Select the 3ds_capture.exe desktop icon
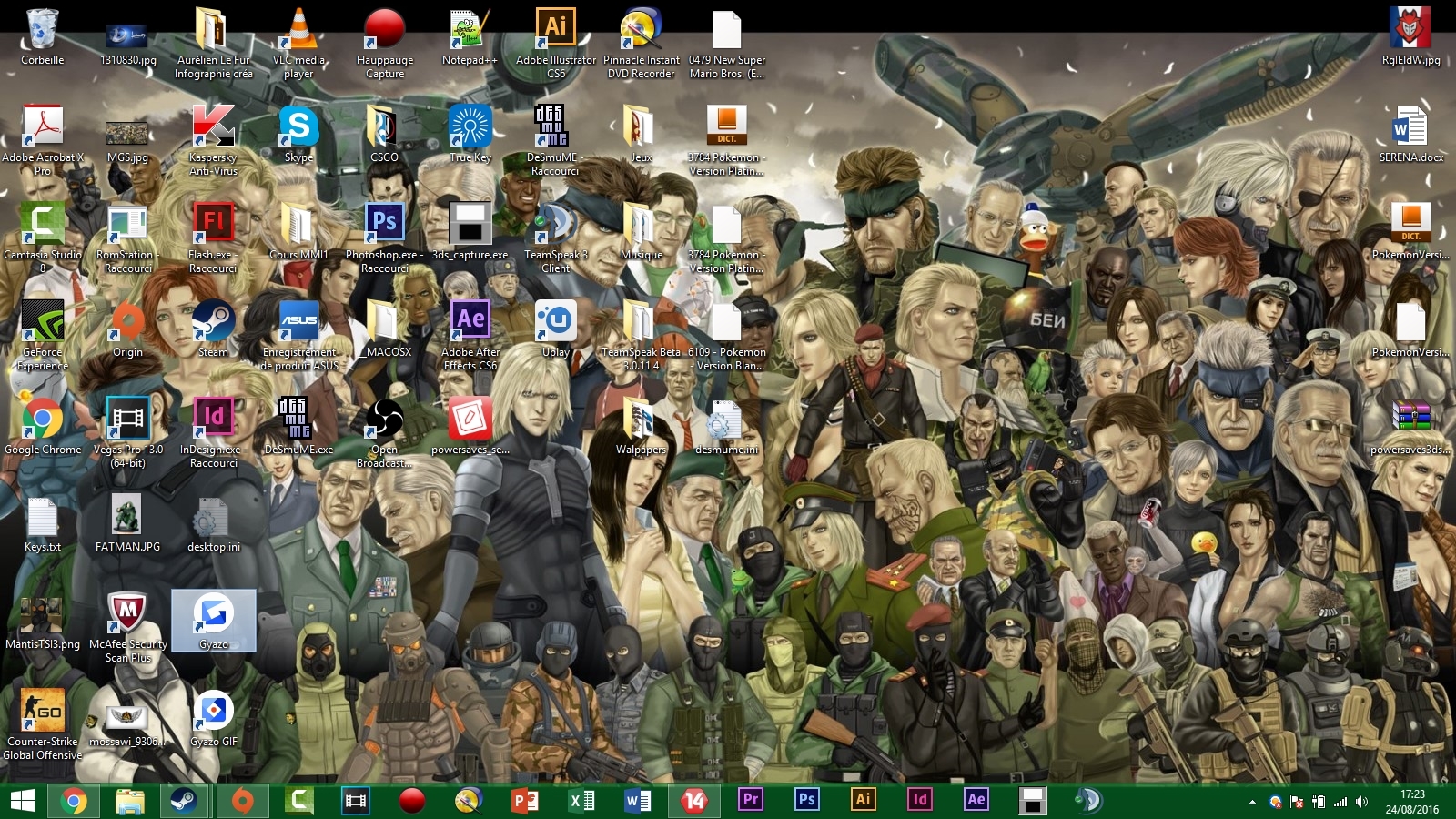Screen dimensions: 1456x819 [470, 231]
